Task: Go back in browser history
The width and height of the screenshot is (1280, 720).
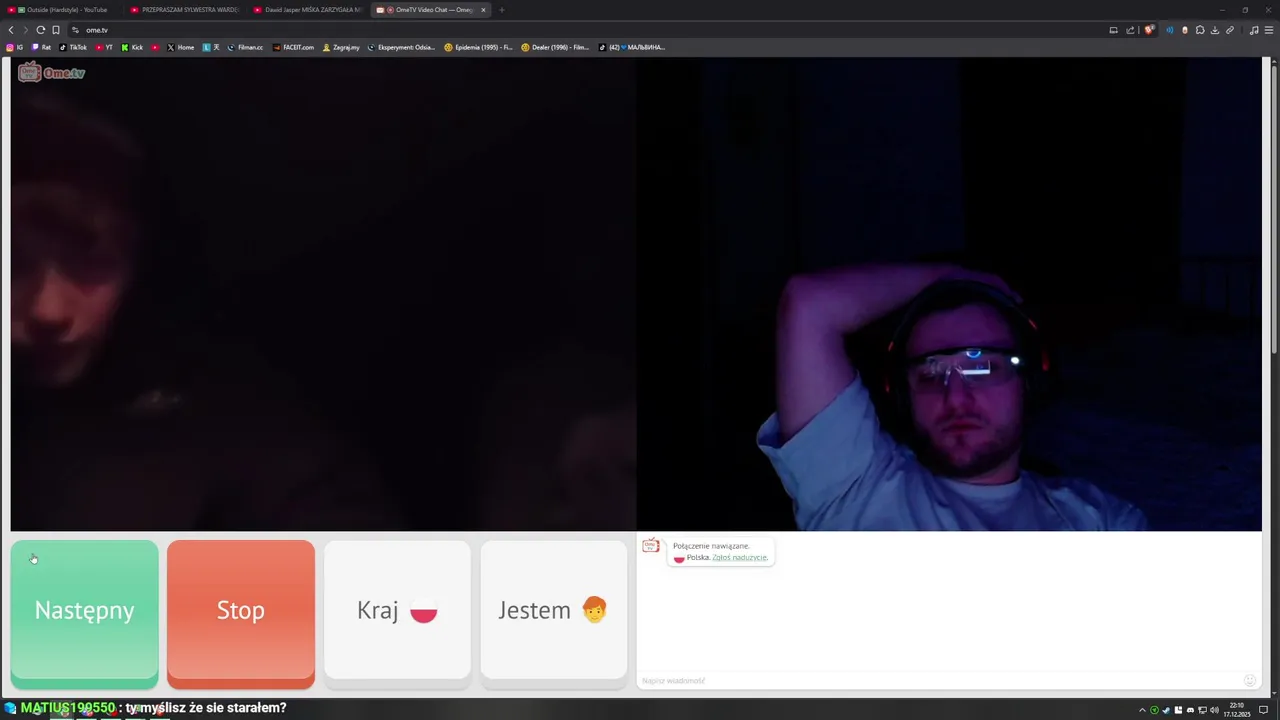Action: (x=11, y=30)
